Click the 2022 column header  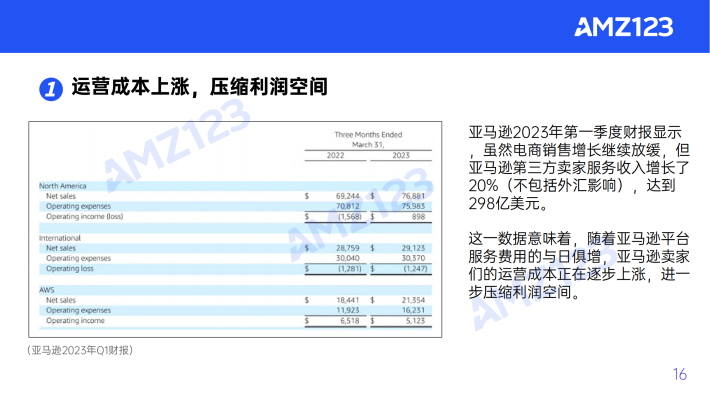pyautogui.click(x=336, y=155)
